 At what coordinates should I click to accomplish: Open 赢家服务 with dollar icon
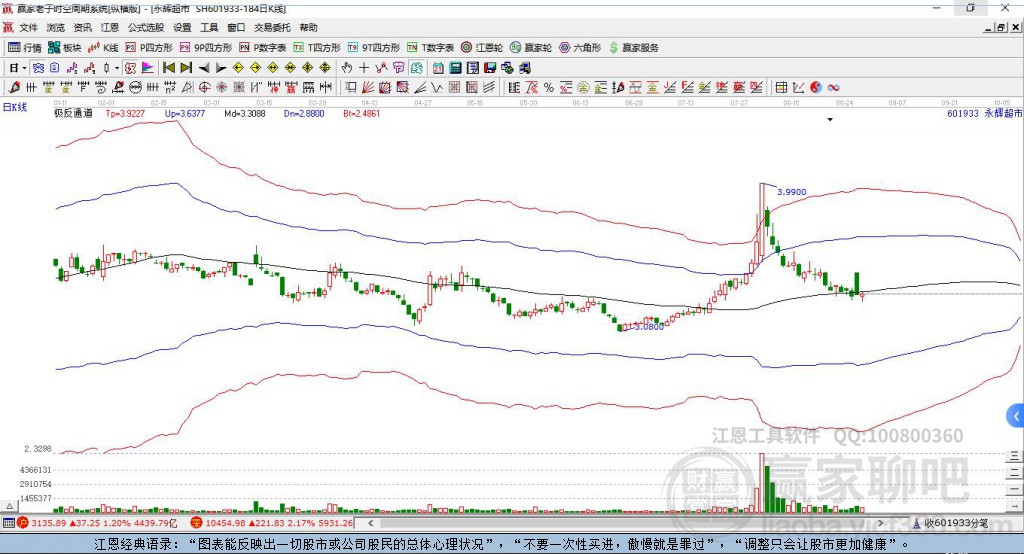[633, 48]
